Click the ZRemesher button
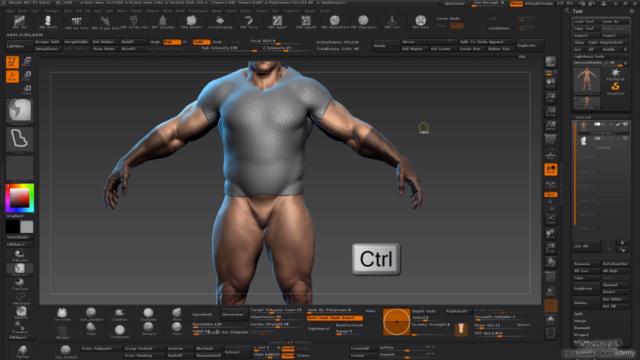 coord(234,314)
